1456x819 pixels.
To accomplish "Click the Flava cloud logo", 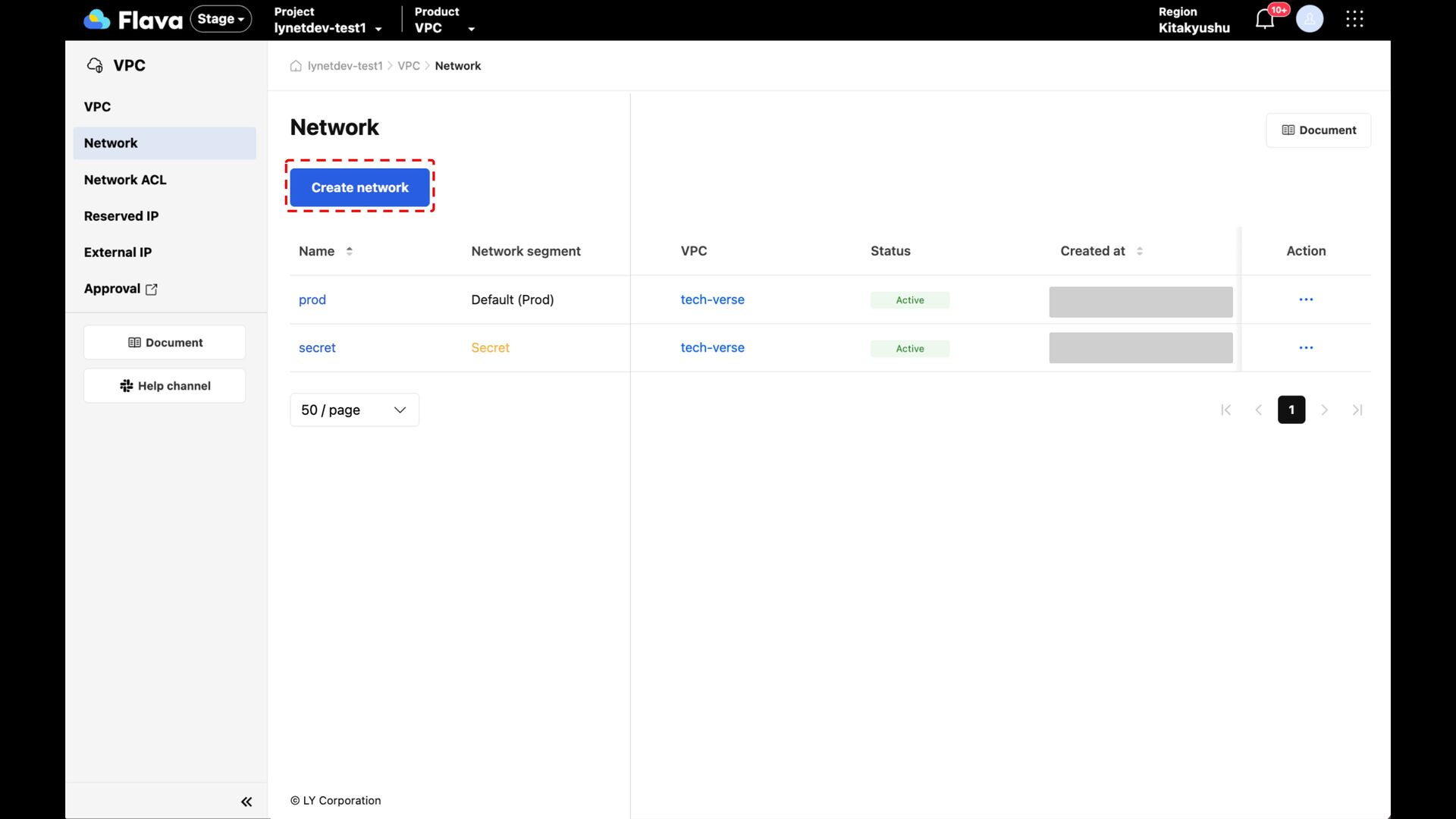I will (97, 19).
